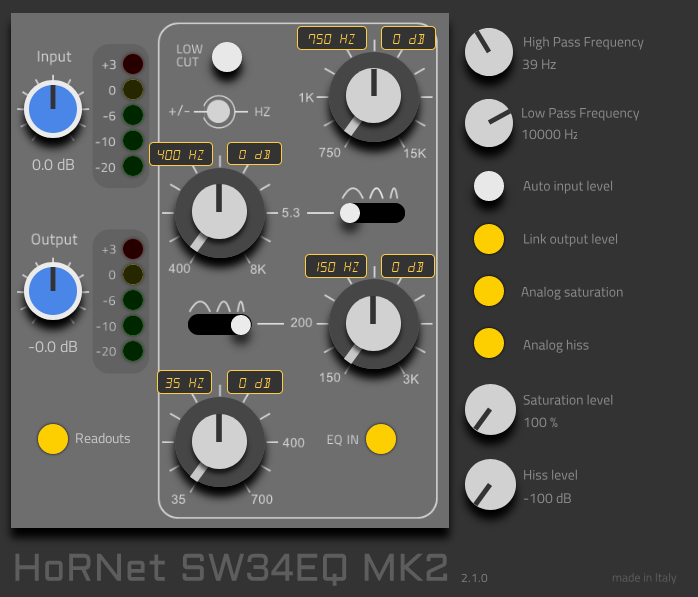Toggle the +/- HZ frequency shift button

tap(219, 111)
